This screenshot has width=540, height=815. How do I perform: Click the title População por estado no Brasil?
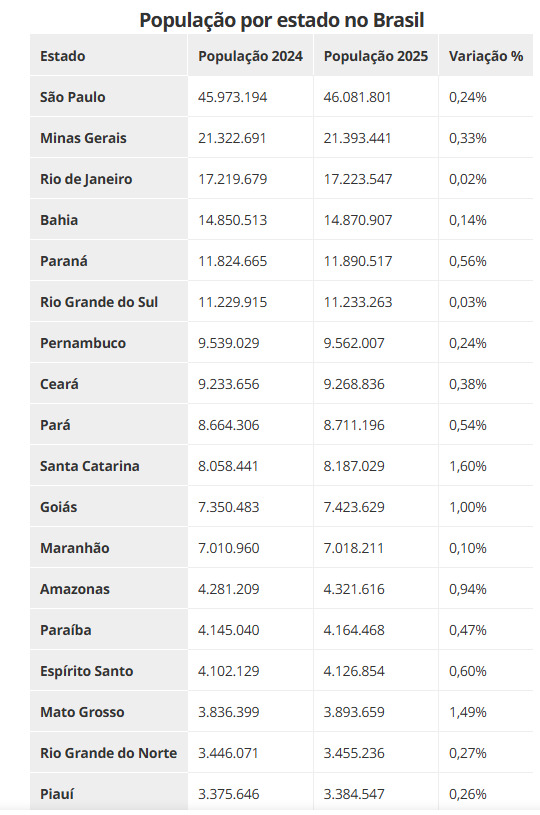282,20
